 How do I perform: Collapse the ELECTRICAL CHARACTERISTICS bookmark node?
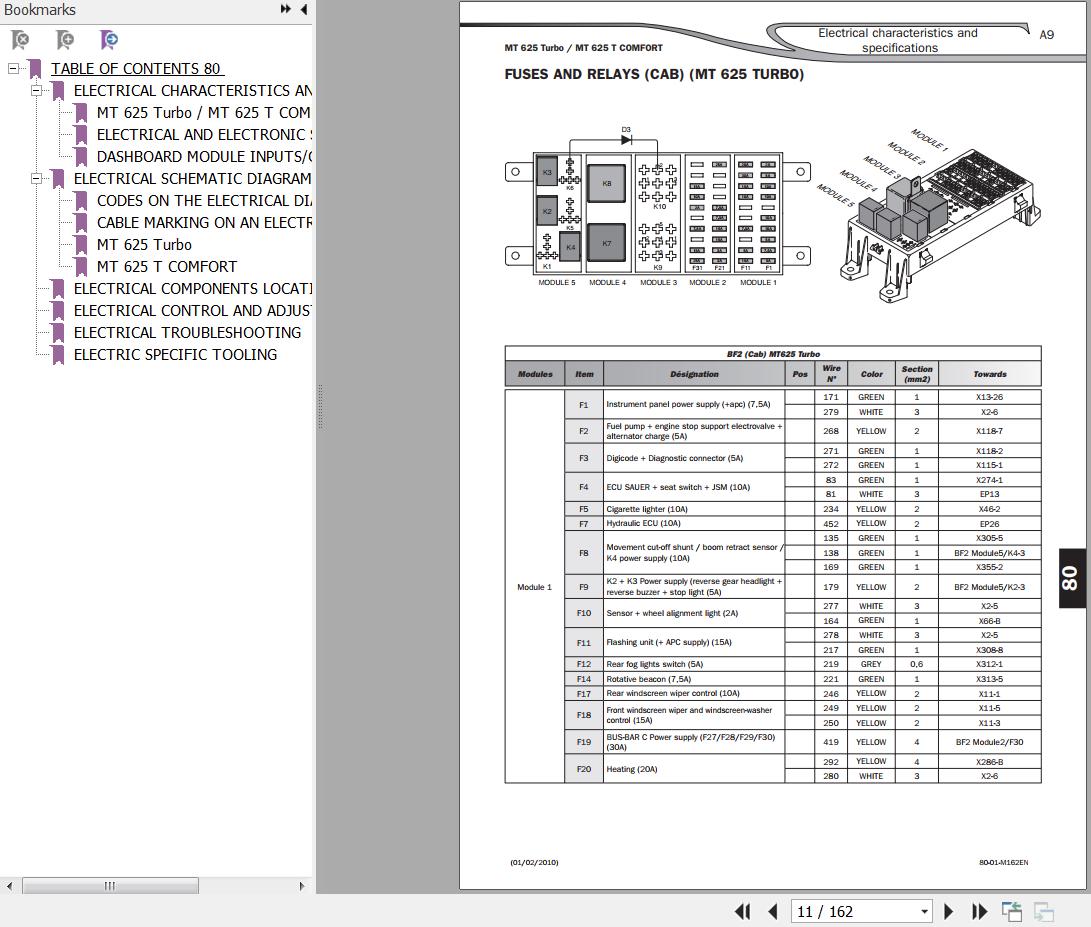tap(36, 90)
